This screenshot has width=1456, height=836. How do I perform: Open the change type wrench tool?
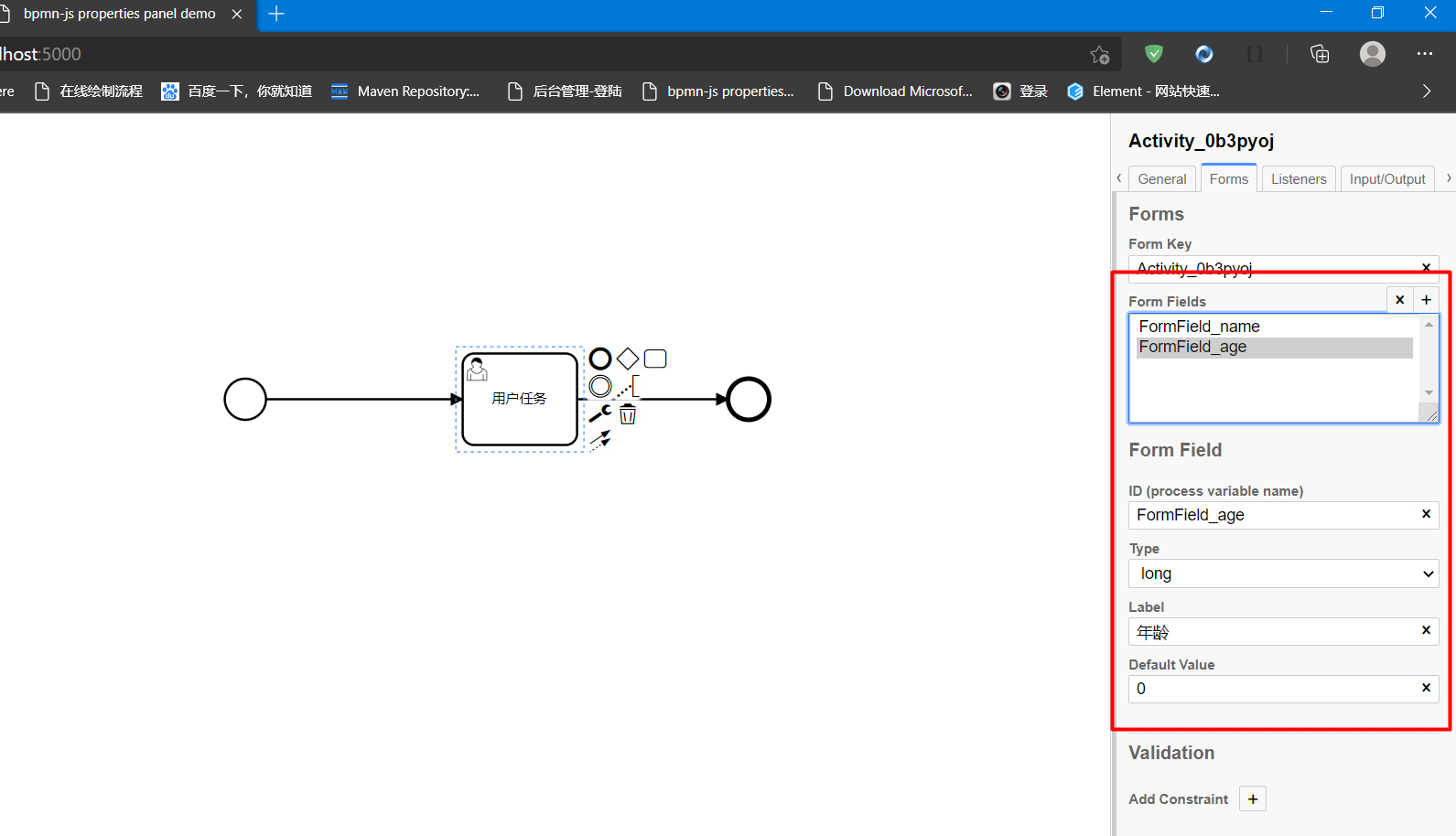tap(600, 413)
